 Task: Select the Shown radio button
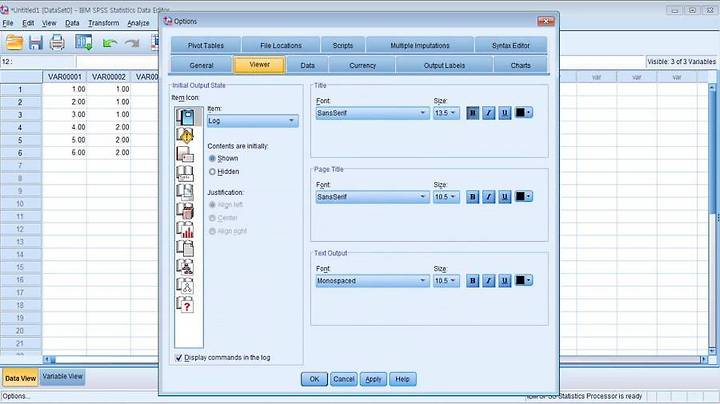click(x=212, y=158)
